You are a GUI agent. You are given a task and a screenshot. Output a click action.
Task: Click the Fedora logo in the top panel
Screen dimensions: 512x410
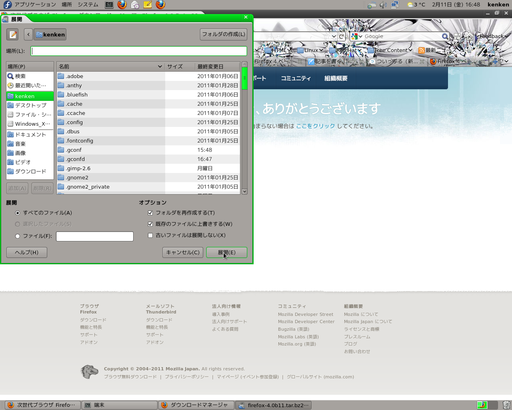coord(7,5)
